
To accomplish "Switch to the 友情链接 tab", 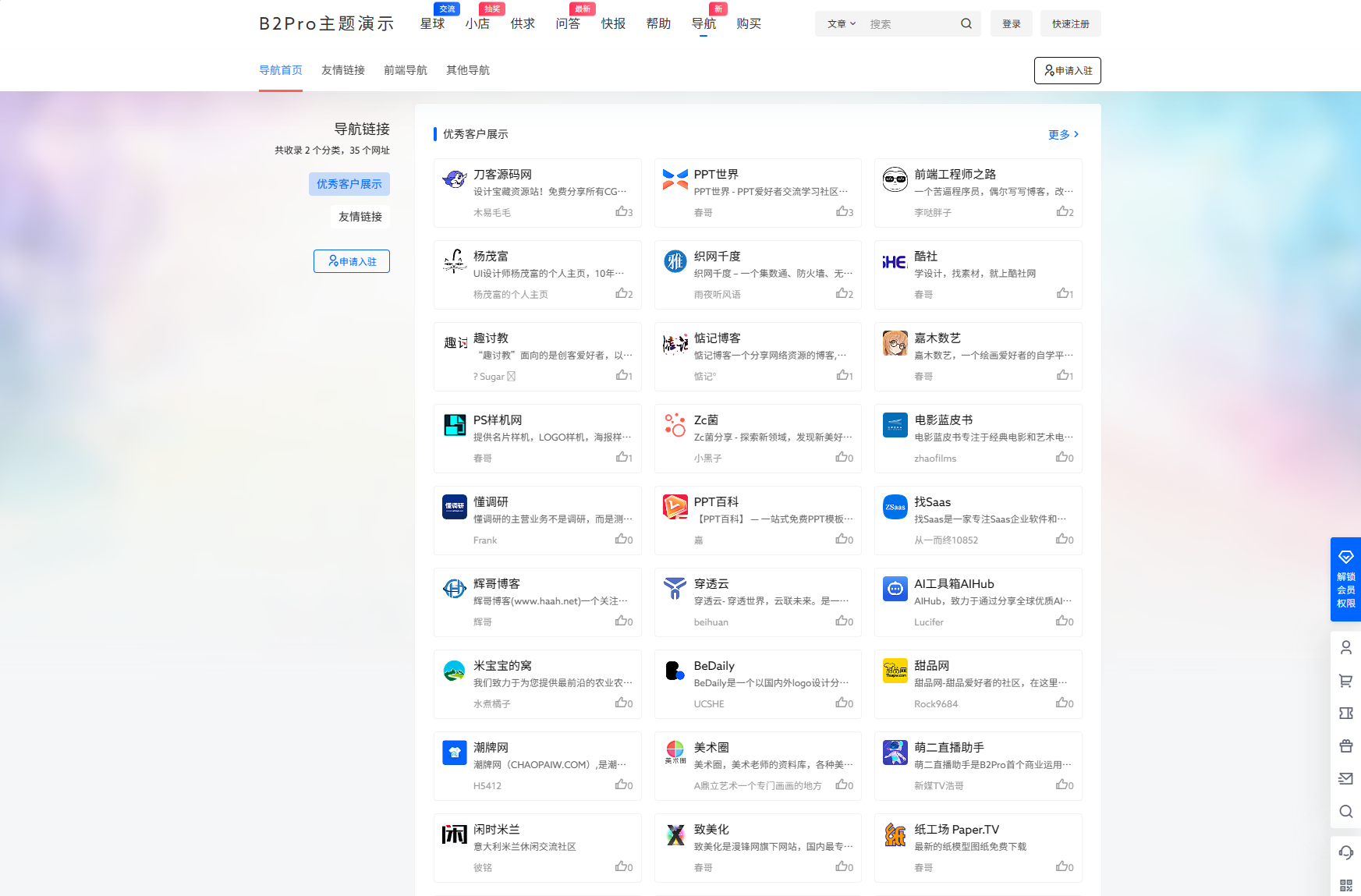I will coord(342,70).
